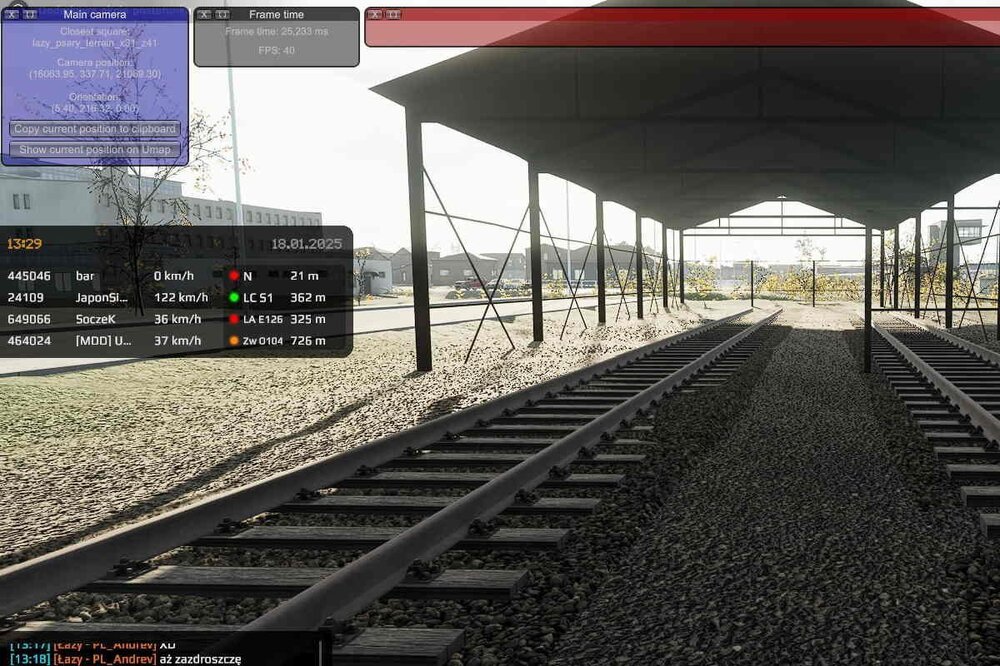Click player name bar
The width and height of the screenshot is (1000, 666).
click(x=85, y=276)
